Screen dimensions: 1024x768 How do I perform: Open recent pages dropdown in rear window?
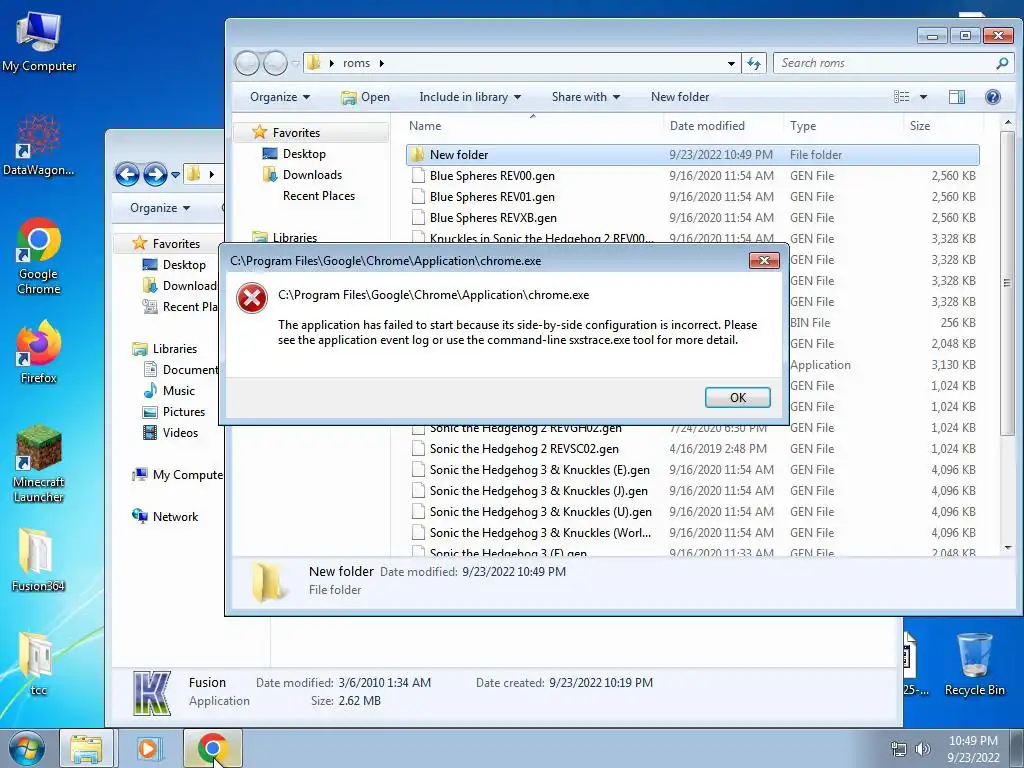175,175
